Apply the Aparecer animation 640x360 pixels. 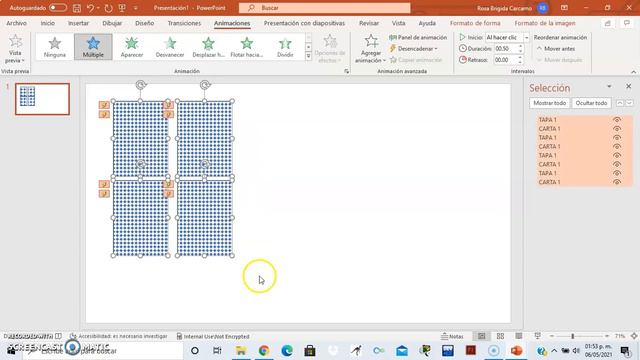[131, 47]
